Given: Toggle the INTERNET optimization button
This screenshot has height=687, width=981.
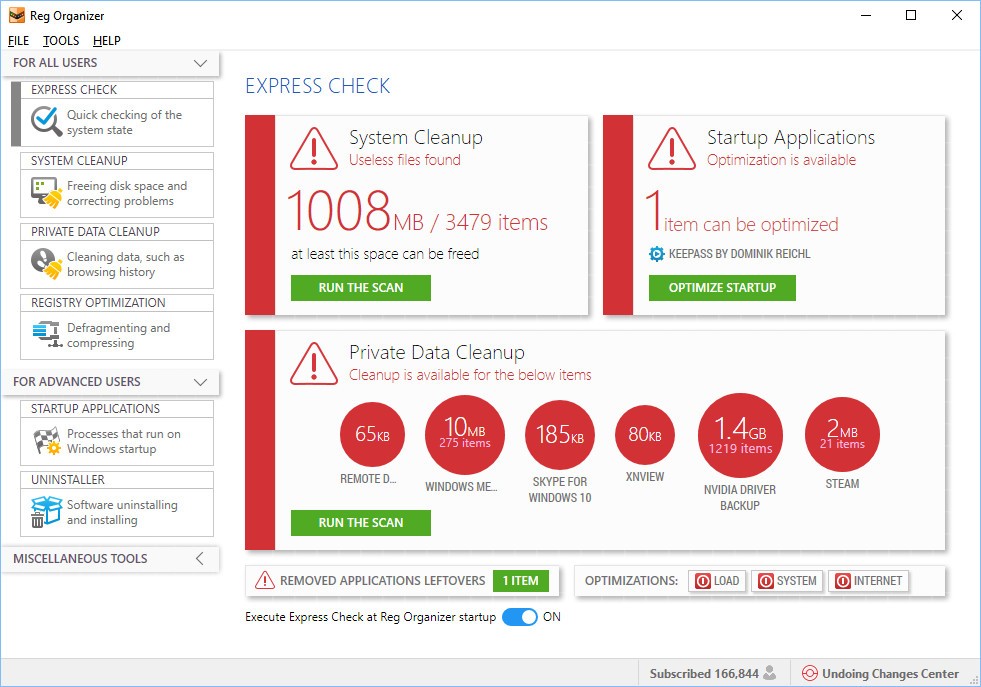Looking at the screenshot, I should (868, 581).
